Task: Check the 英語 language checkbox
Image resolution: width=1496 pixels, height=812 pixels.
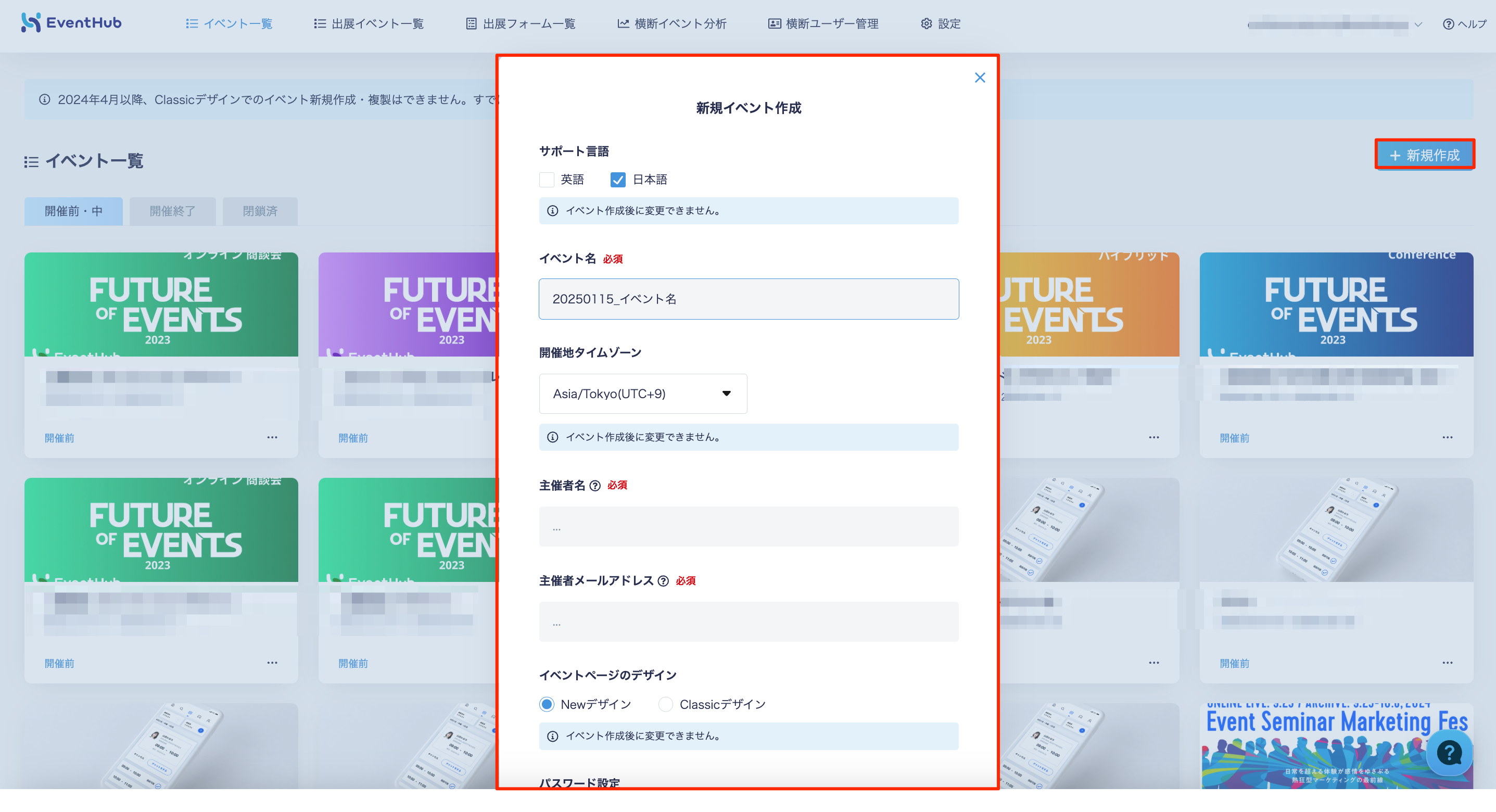Action: coord(546,180)
